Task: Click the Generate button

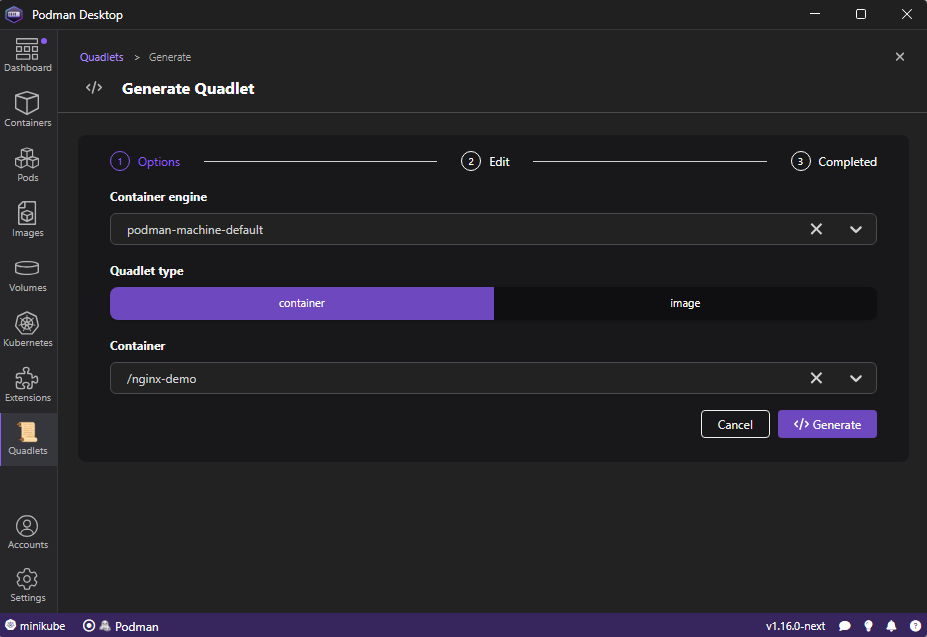Action: click(x=827, y=424)
